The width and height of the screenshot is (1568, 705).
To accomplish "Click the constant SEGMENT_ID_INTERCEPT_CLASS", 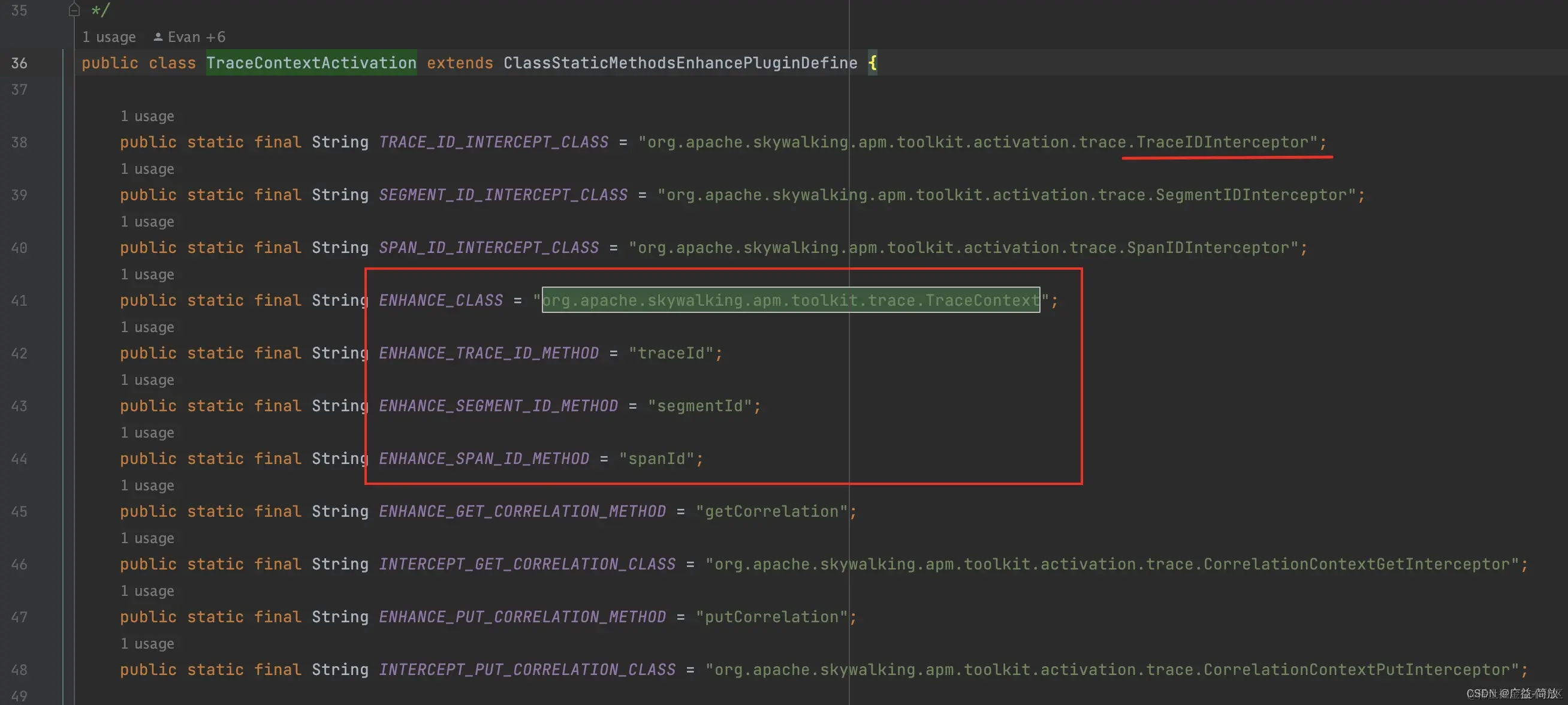I will [503, 195].
